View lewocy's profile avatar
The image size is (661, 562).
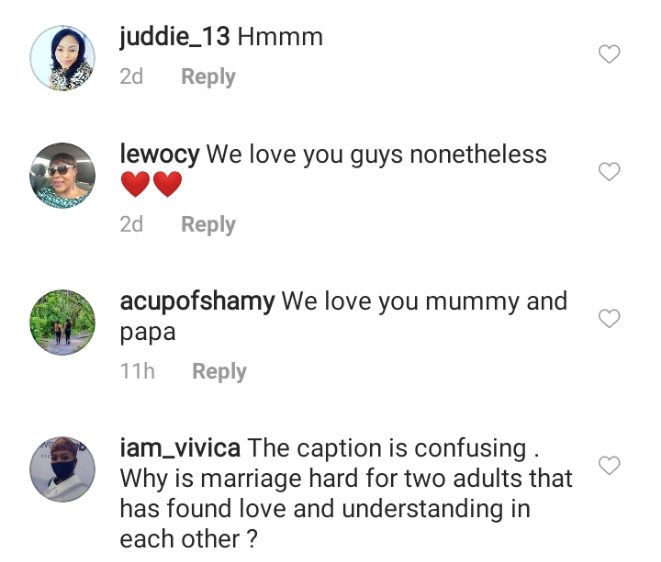(x=63, y=176)
